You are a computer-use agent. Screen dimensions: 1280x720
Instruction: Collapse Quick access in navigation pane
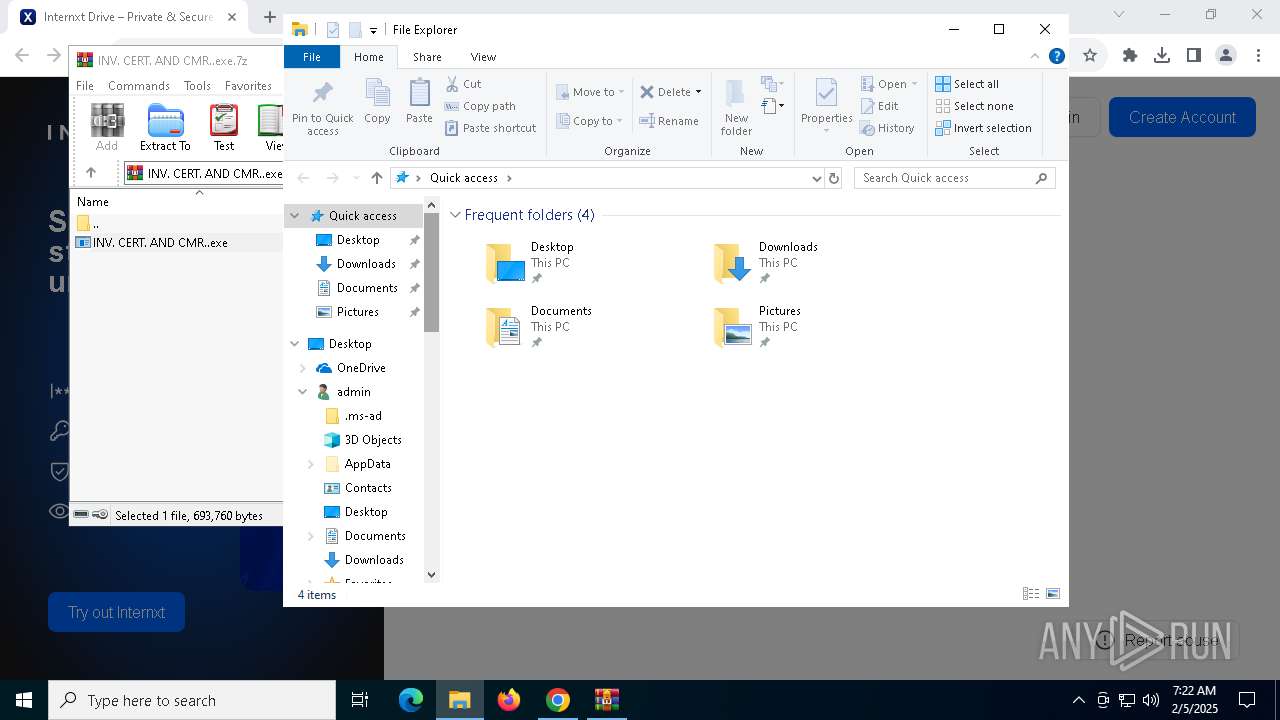[x=295, y=216]
